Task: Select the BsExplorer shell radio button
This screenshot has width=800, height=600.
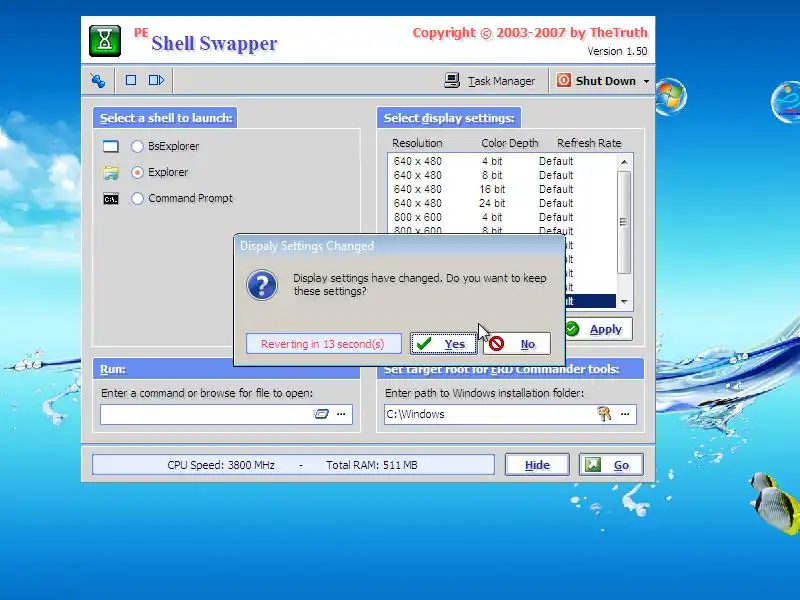Action: [137, 146]
